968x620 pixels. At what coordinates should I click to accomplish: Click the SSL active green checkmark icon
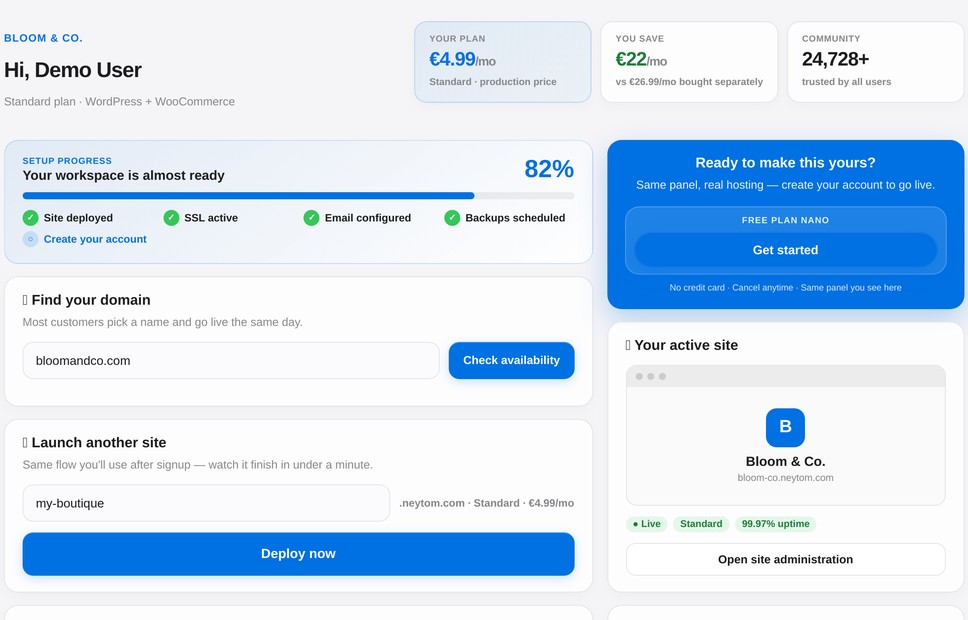point(171,217)
